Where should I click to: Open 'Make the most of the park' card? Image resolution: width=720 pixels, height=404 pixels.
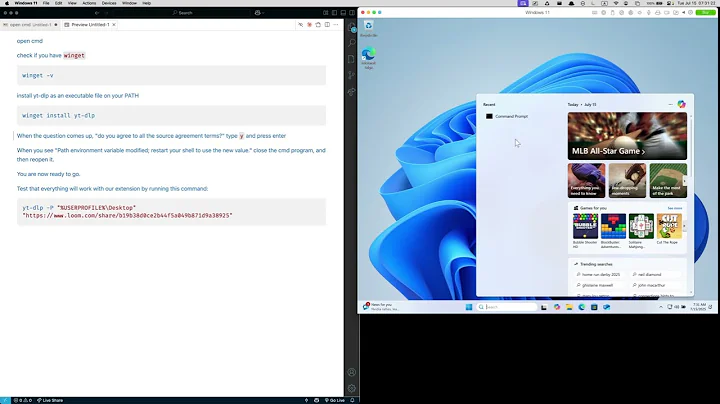[x=668, y=180]
